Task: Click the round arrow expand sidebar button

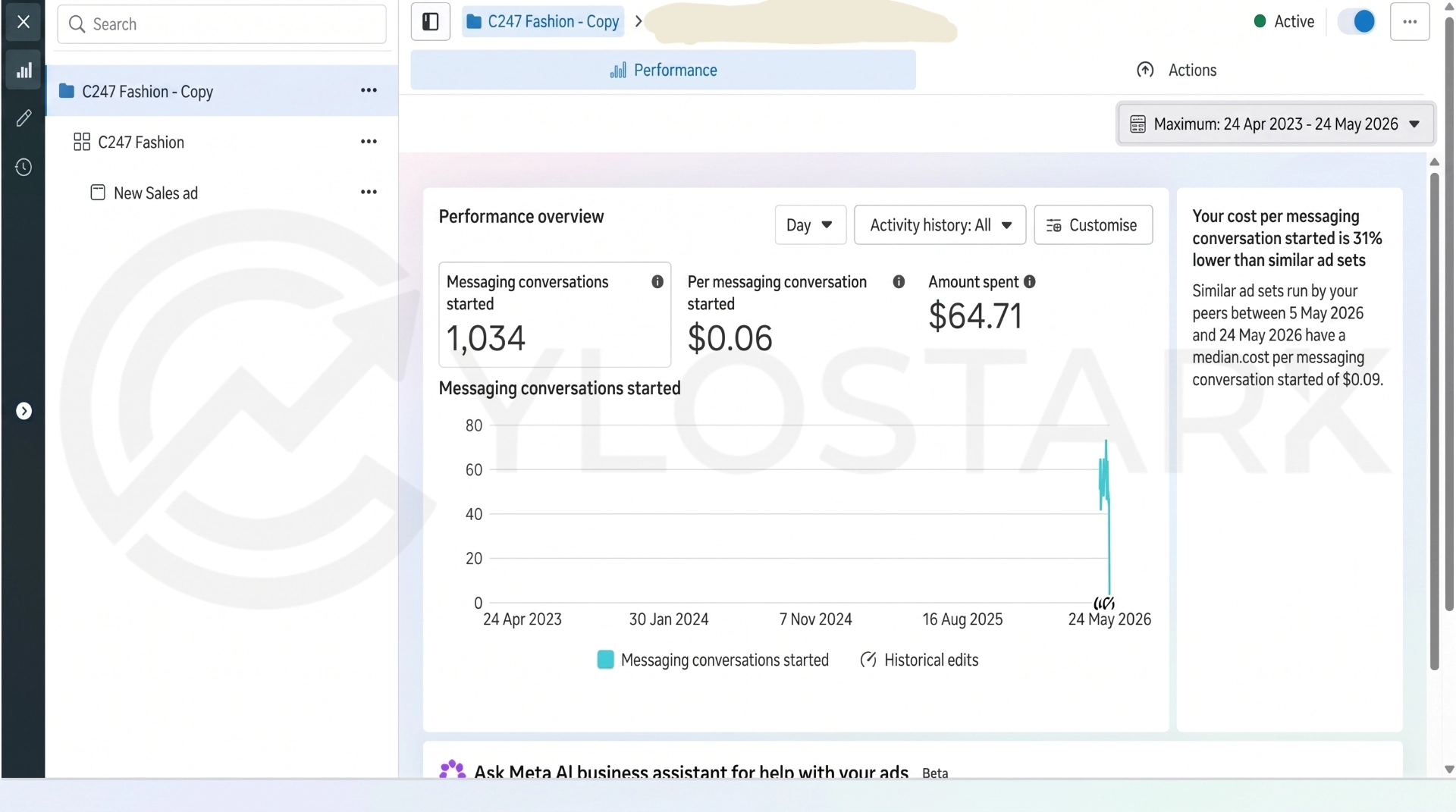Action: click(24, 411)
